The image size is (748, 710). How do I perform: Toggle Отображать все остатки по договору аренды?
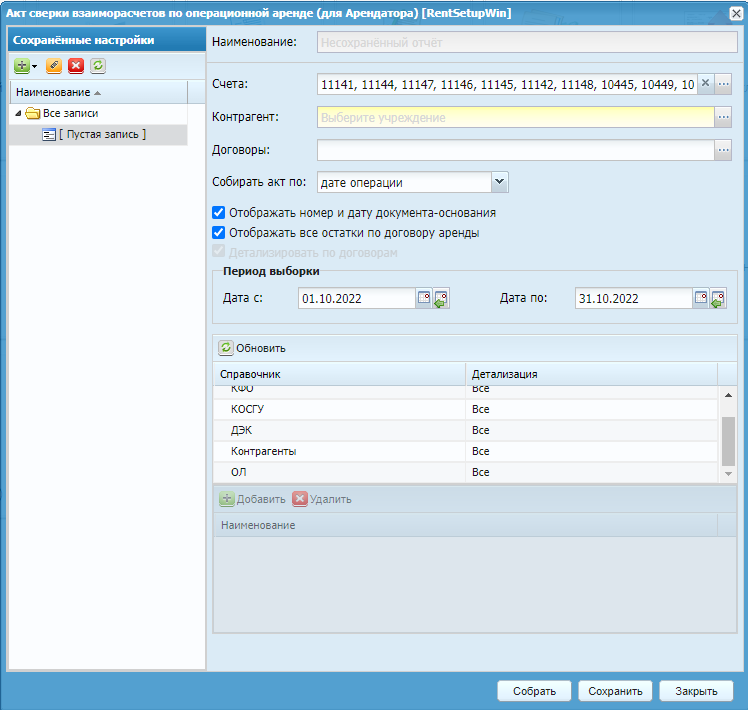[x=219, y=233]
